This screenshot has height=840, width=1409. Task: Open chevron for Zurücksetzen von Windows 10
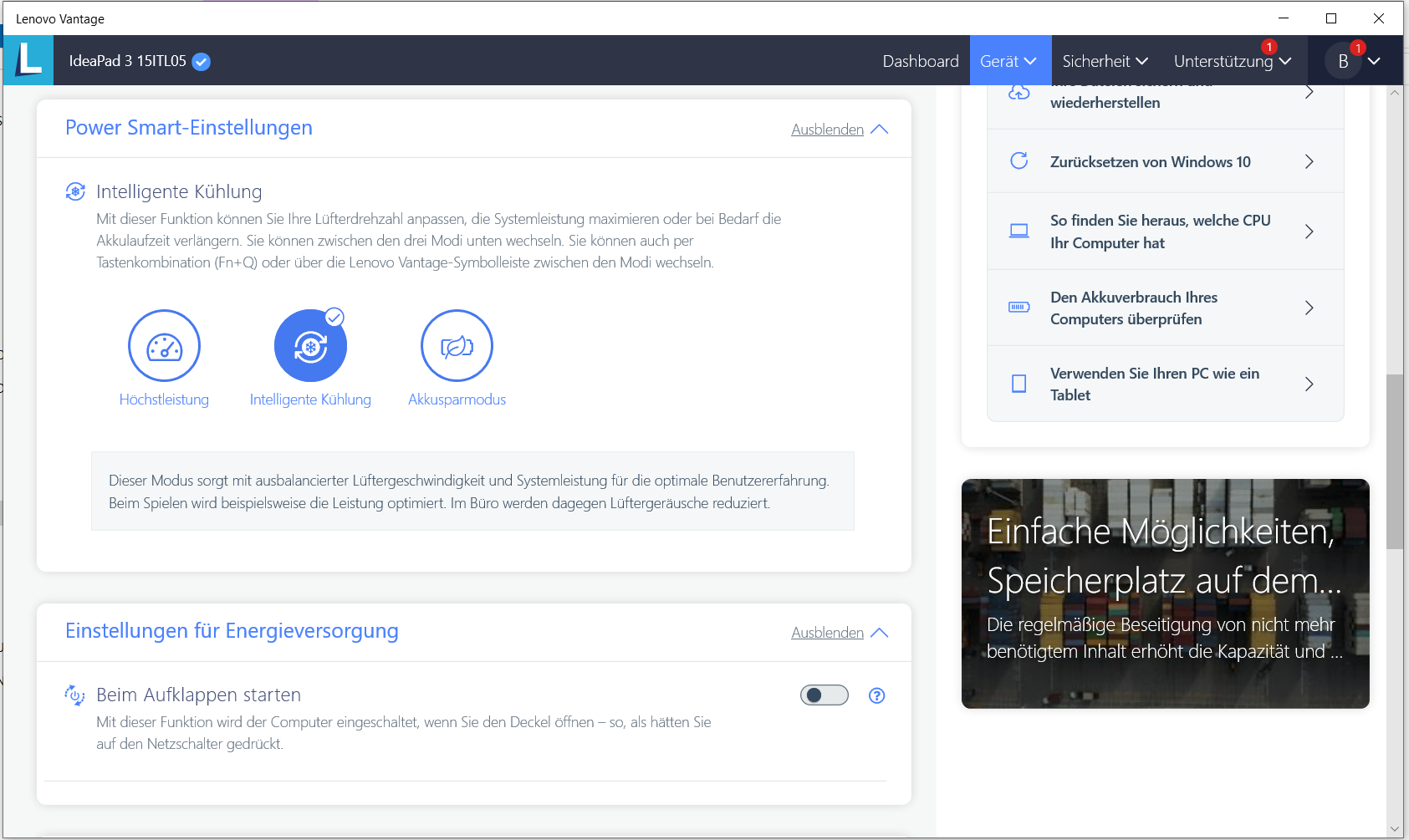pyautogui.click(x=1309, y=161)
